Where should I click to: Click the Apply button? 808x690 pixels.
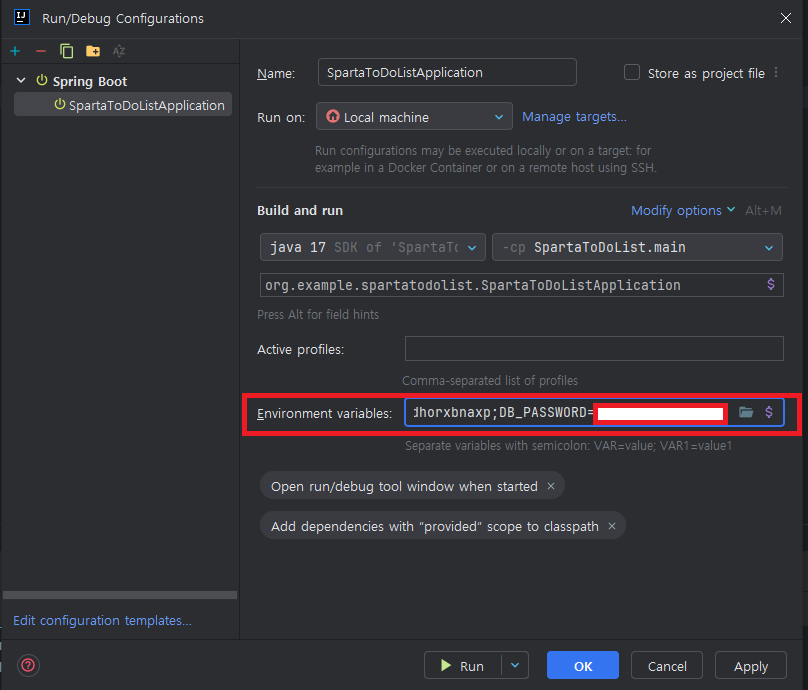click(751, 665)
